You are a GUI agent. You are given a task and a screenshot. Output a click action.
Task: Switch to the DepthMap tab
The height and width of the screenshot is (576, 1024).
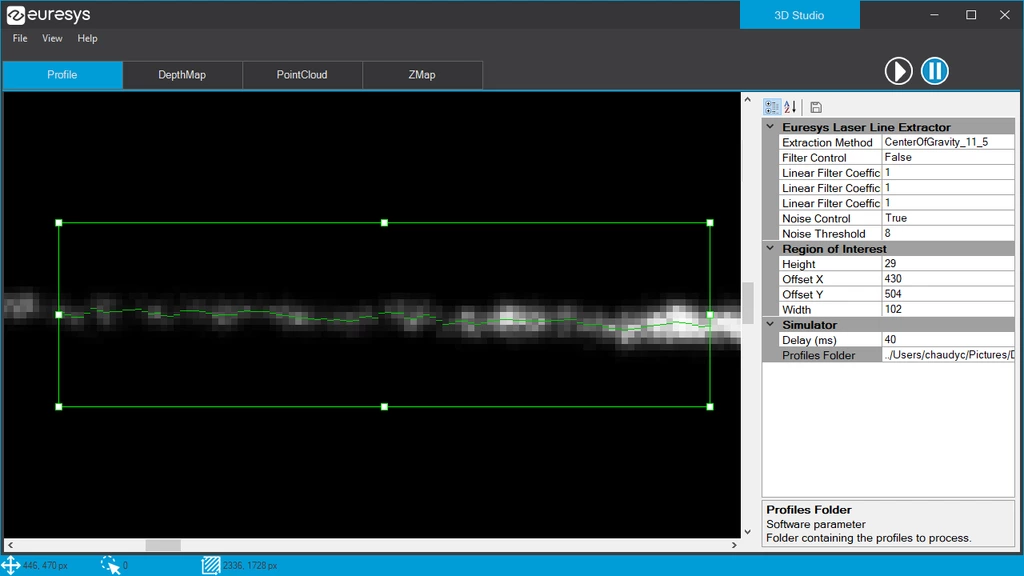click(182, 74)
